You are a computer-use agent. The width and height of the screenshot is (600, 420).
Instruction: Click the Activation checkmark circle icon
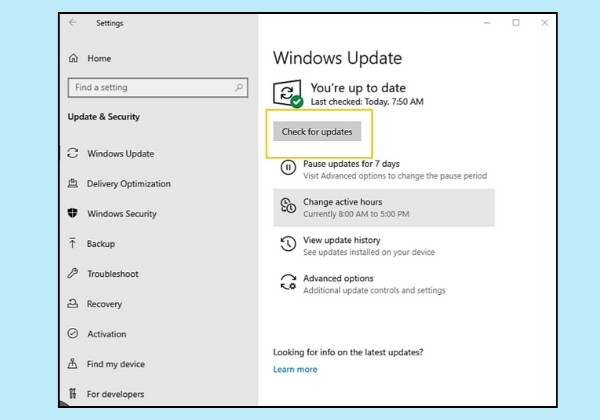(73, 333)
